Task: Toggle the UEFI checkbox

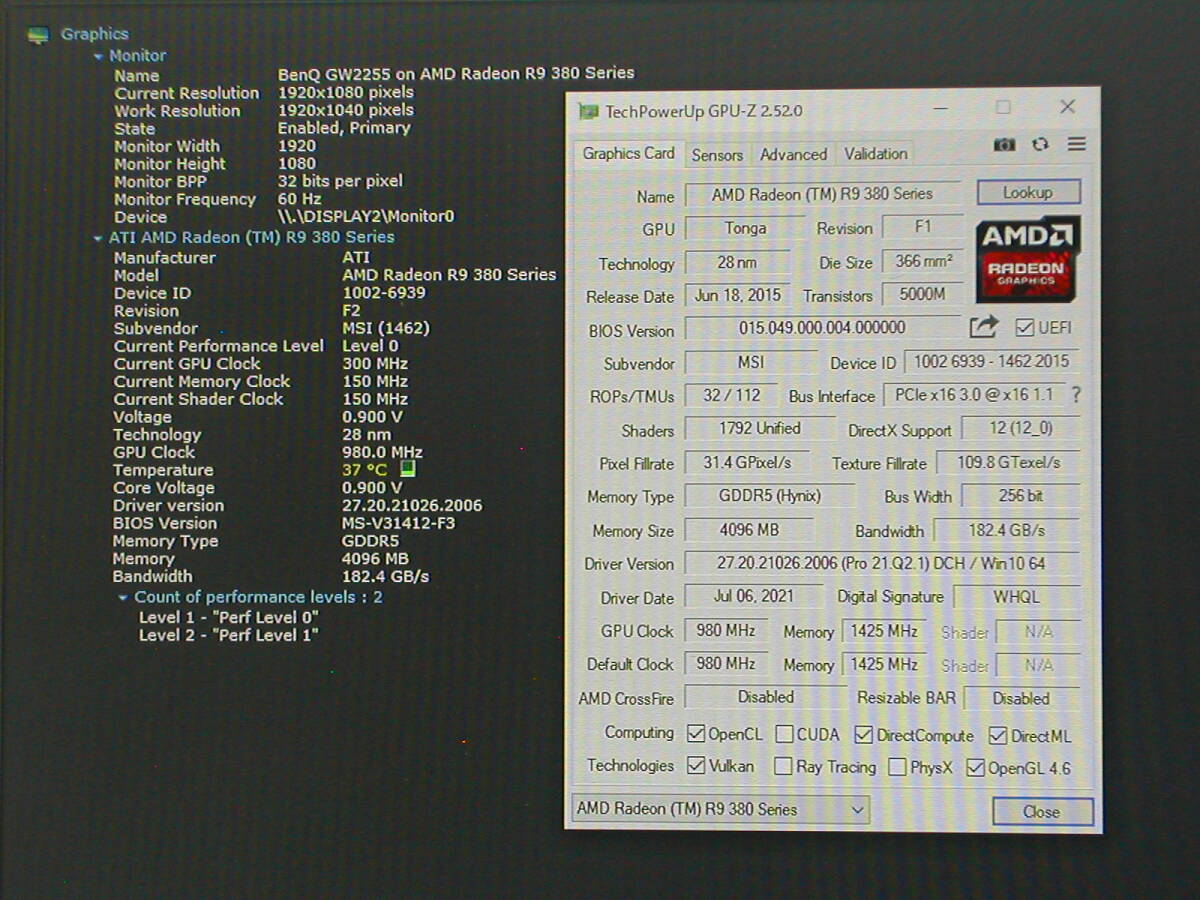Action: pos(1024,327)
